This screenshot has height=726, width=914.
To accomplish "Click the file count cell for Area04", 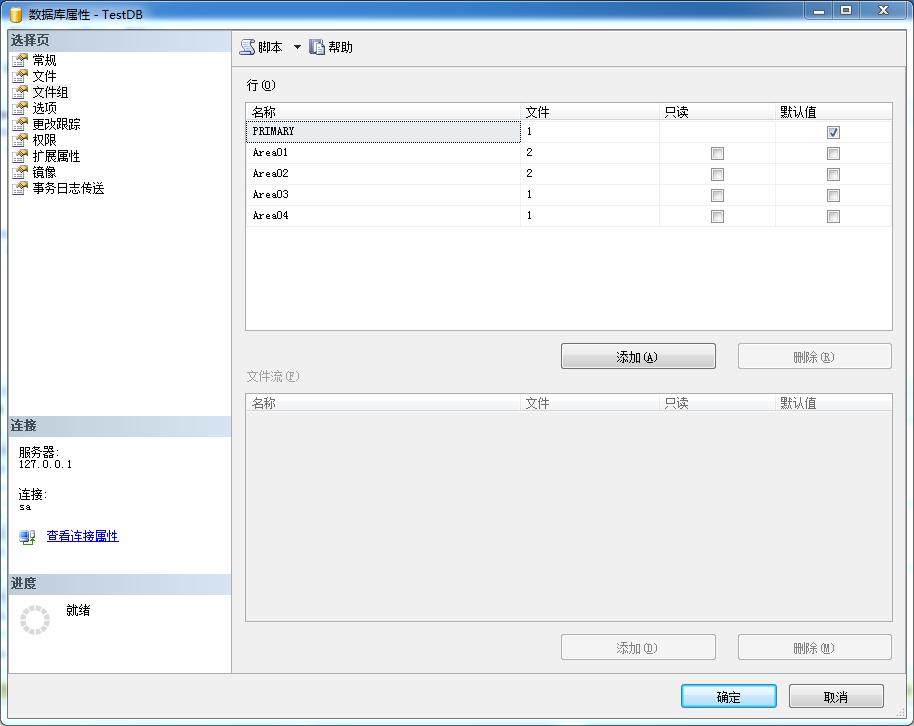I will [590, 216].
